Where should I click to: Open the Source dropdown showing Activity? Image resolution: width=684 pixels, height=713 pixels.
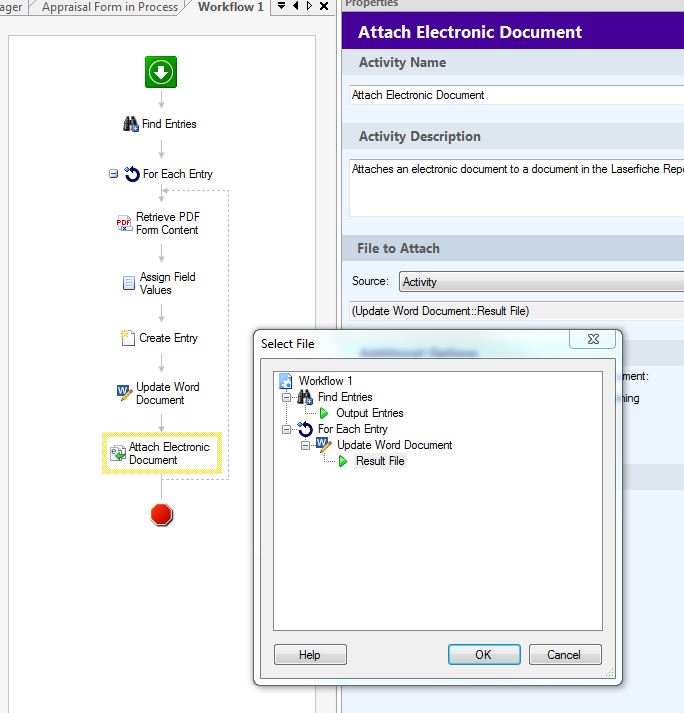(540, 282)
